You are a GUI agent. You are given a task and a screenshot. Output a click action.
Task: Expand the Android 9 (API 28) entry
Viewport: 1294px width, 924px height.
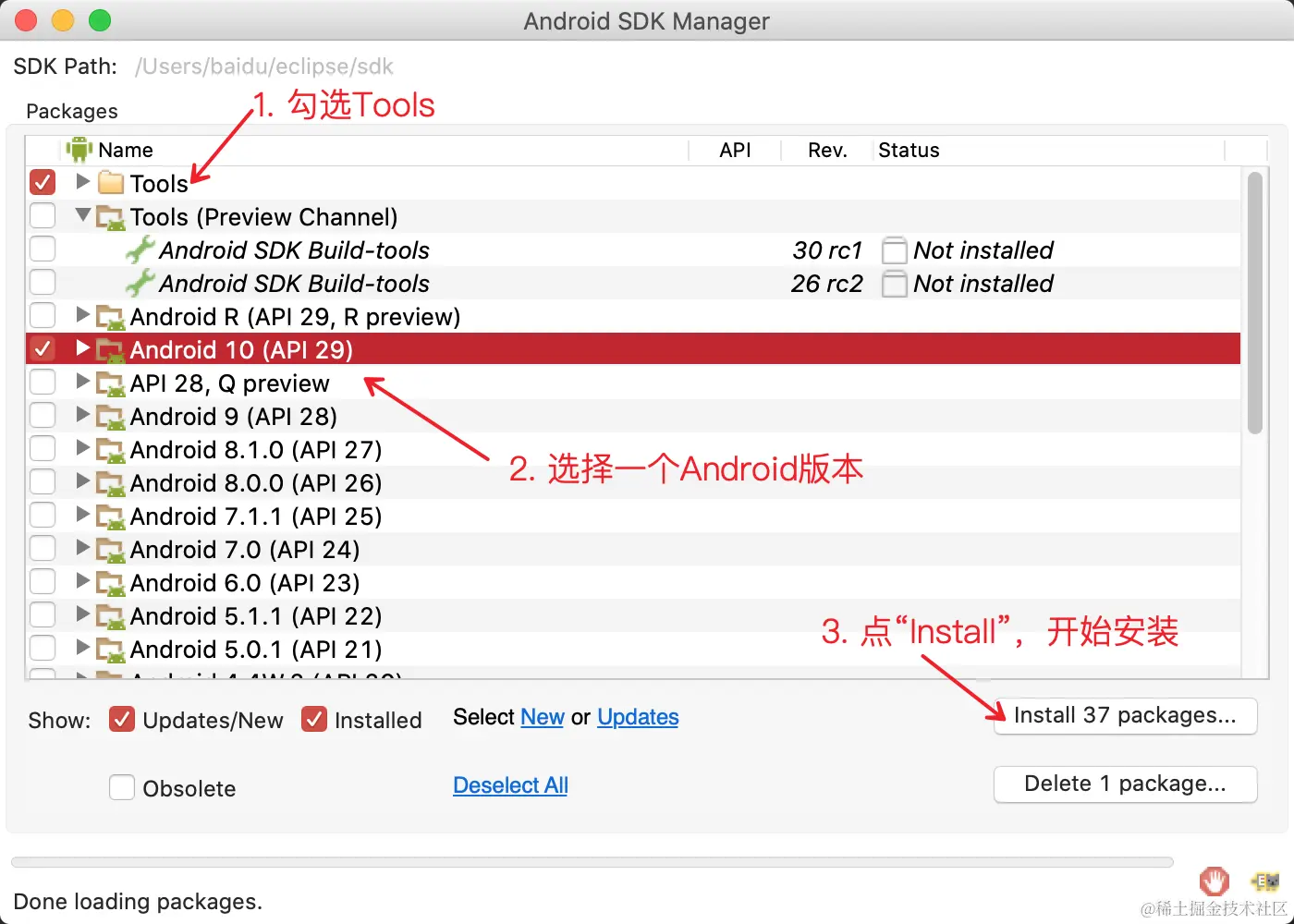click(x=82, y=416)
